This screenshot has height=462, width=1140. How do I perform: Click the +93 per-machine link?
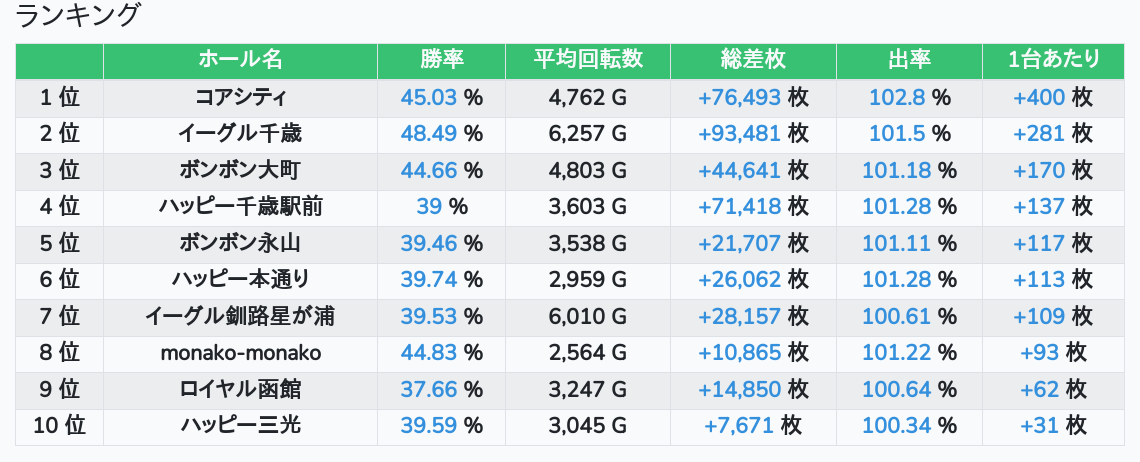1040,353
